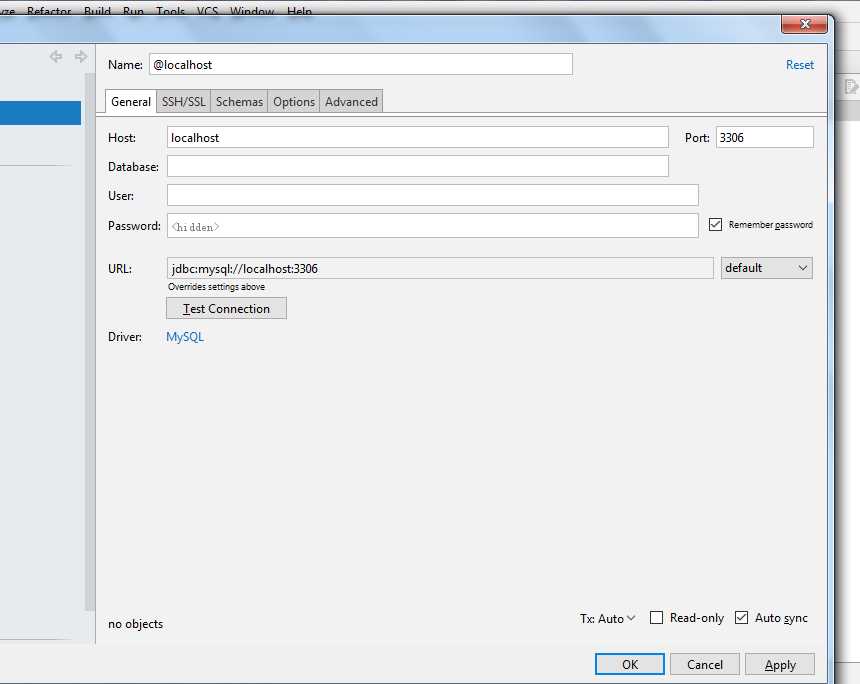Click the forward navigation arrow icon
Viewport: 860px width, 684px height.
click(x=81, y=56)
